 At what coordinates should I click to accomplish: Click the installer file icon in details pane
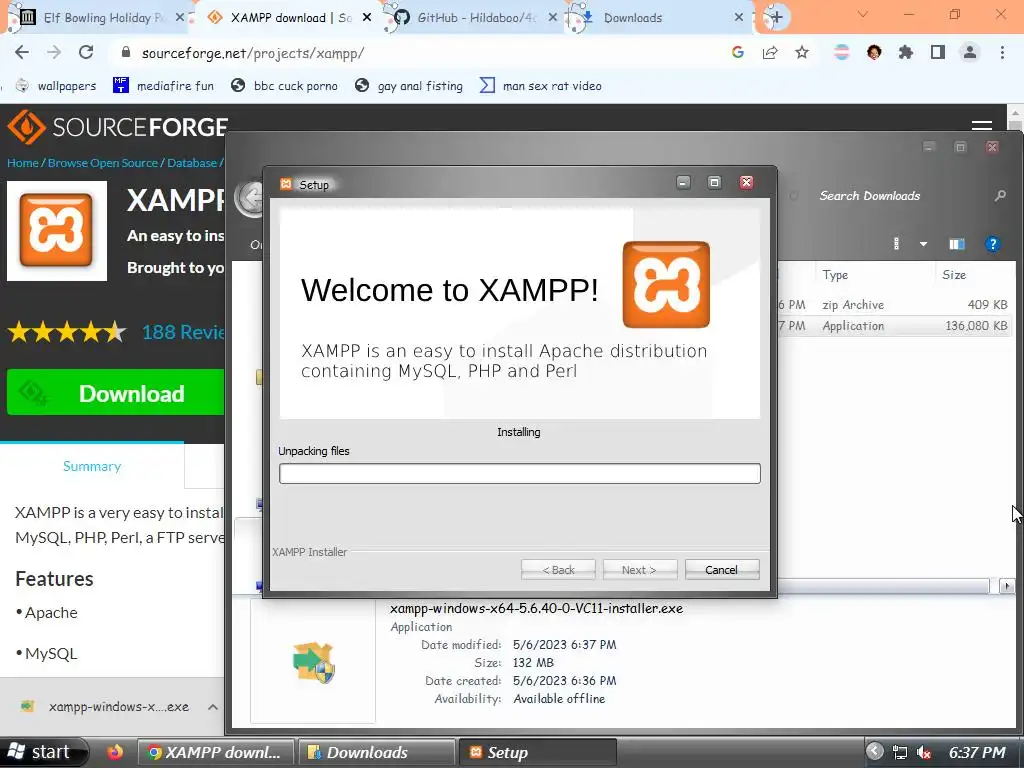[313, 662]
